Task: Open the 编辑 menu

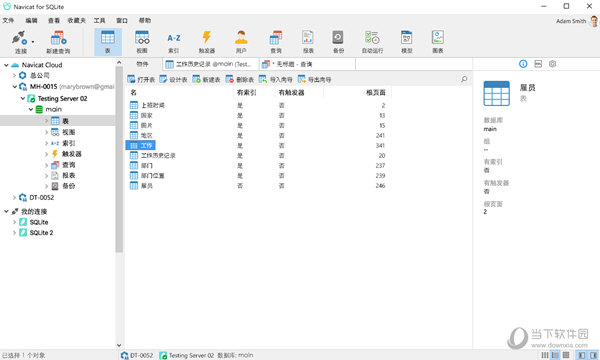Action: 31,20
